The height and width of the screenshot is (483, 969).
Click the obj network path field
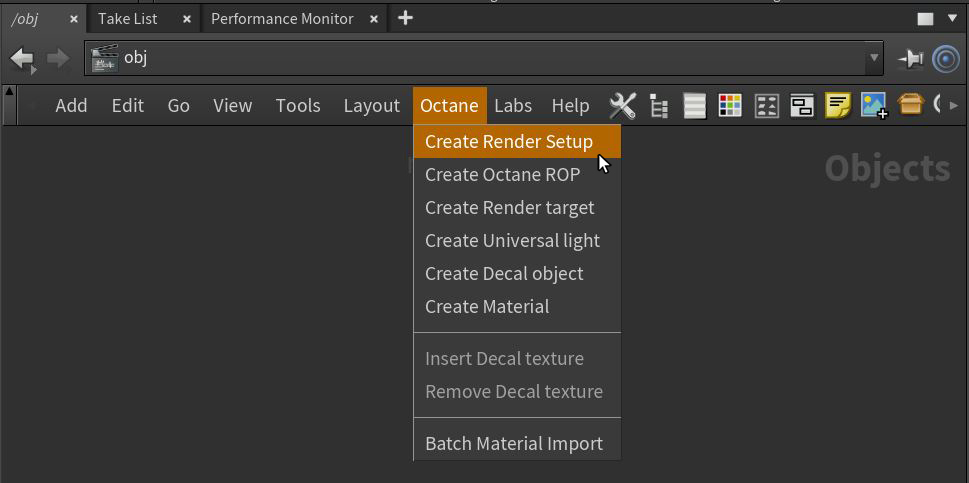click(x=480, y=59)
